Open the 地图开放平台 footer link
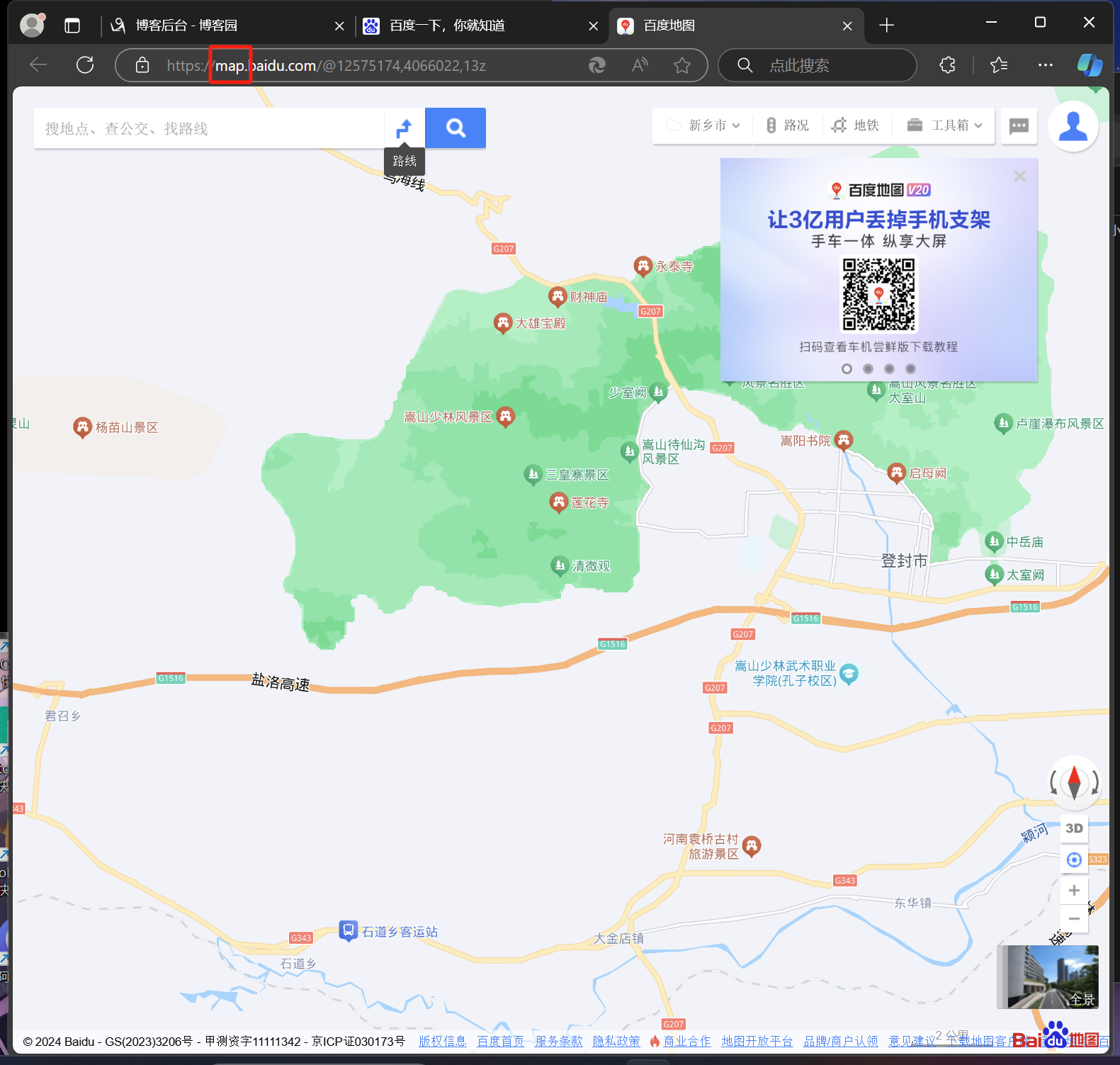Screen dimensions: 1120x1065 pyautogui.click(x=757, y=1041)
